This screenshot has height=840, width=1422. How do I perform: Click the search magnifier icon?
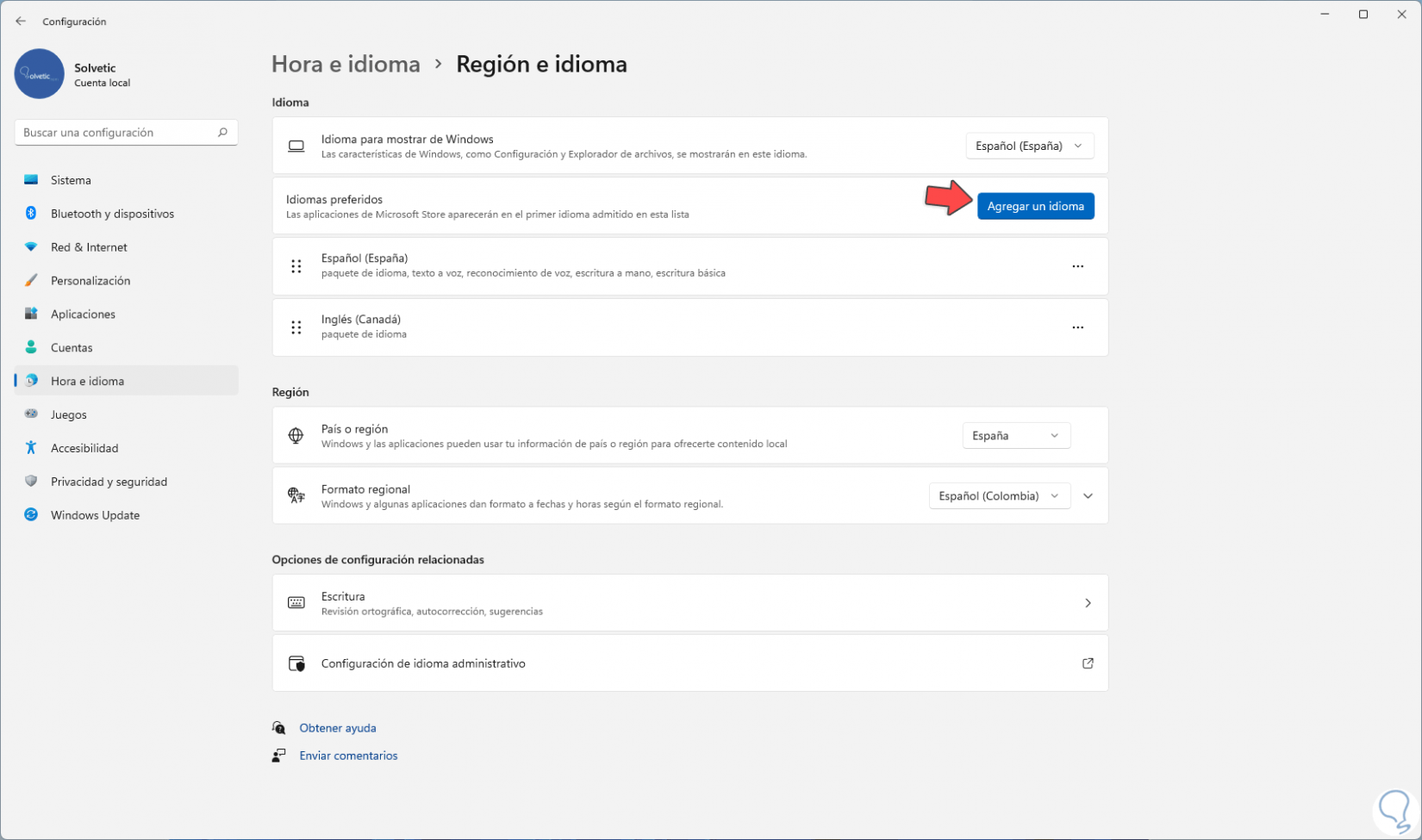coord(222,133)
